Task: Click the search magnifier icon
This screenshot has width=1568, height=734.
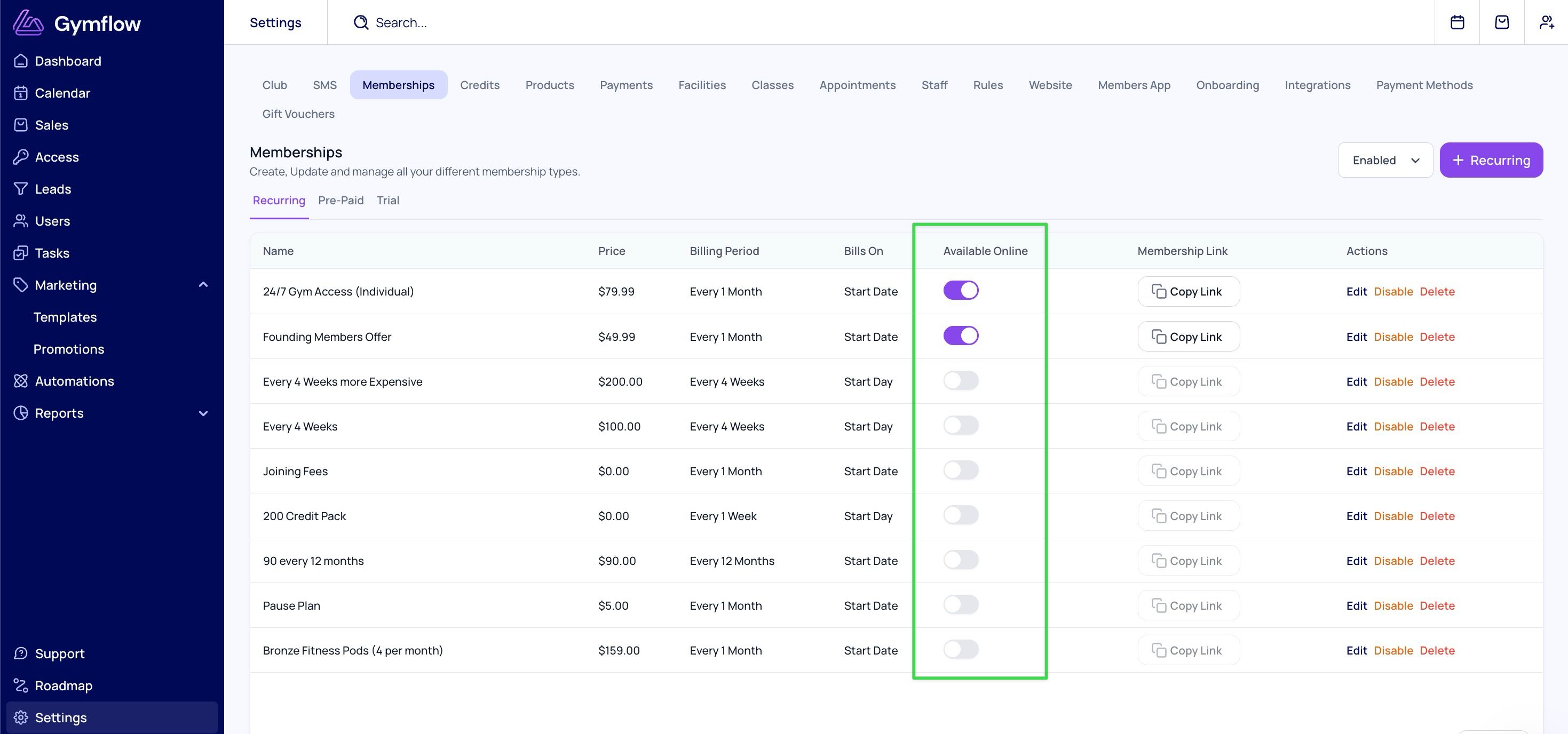Action: pos(361,22)
